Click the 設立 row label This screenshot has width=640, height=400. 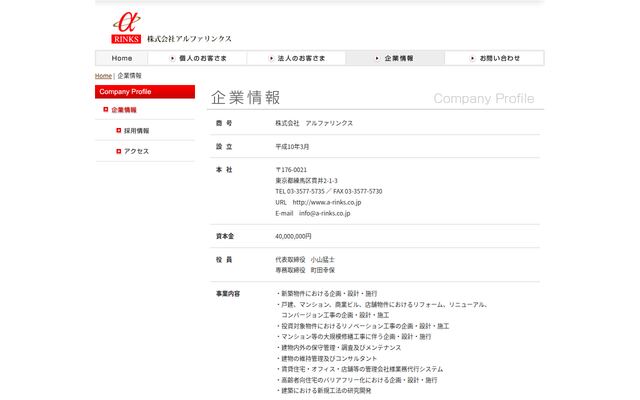coord(224,147)
